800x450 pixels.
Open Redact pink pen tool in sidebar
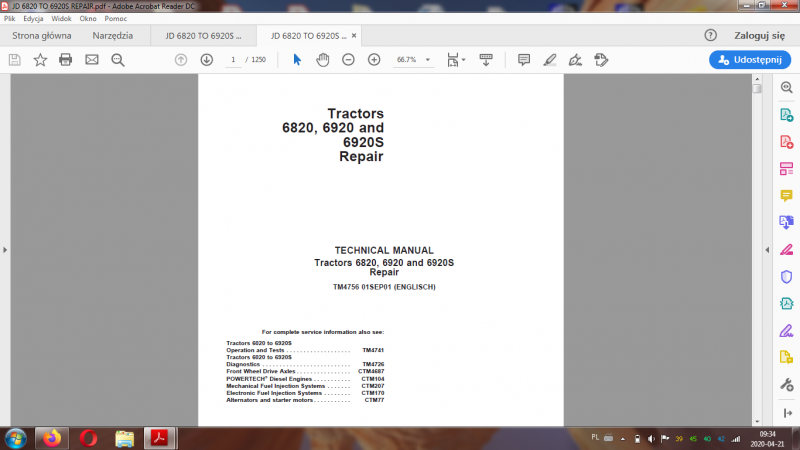pyautogui.click(x=786, y=249)
